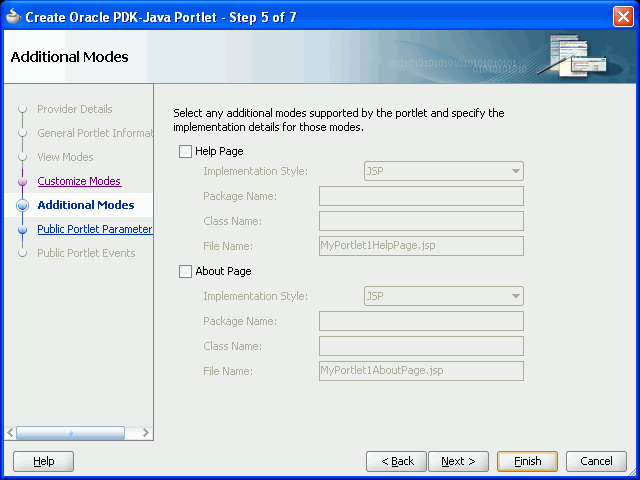Click the Cancel button

click(x=596, y=461)
